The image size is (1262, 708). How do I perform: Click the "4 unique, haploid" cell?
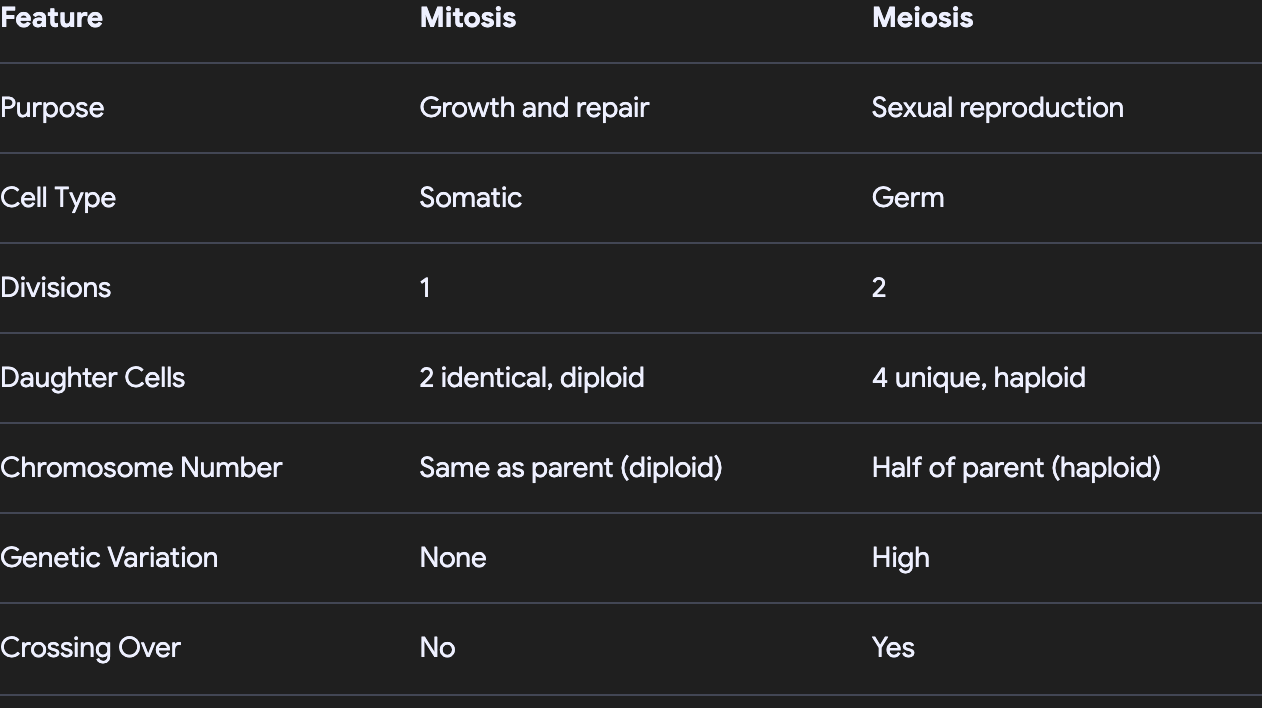978,378
